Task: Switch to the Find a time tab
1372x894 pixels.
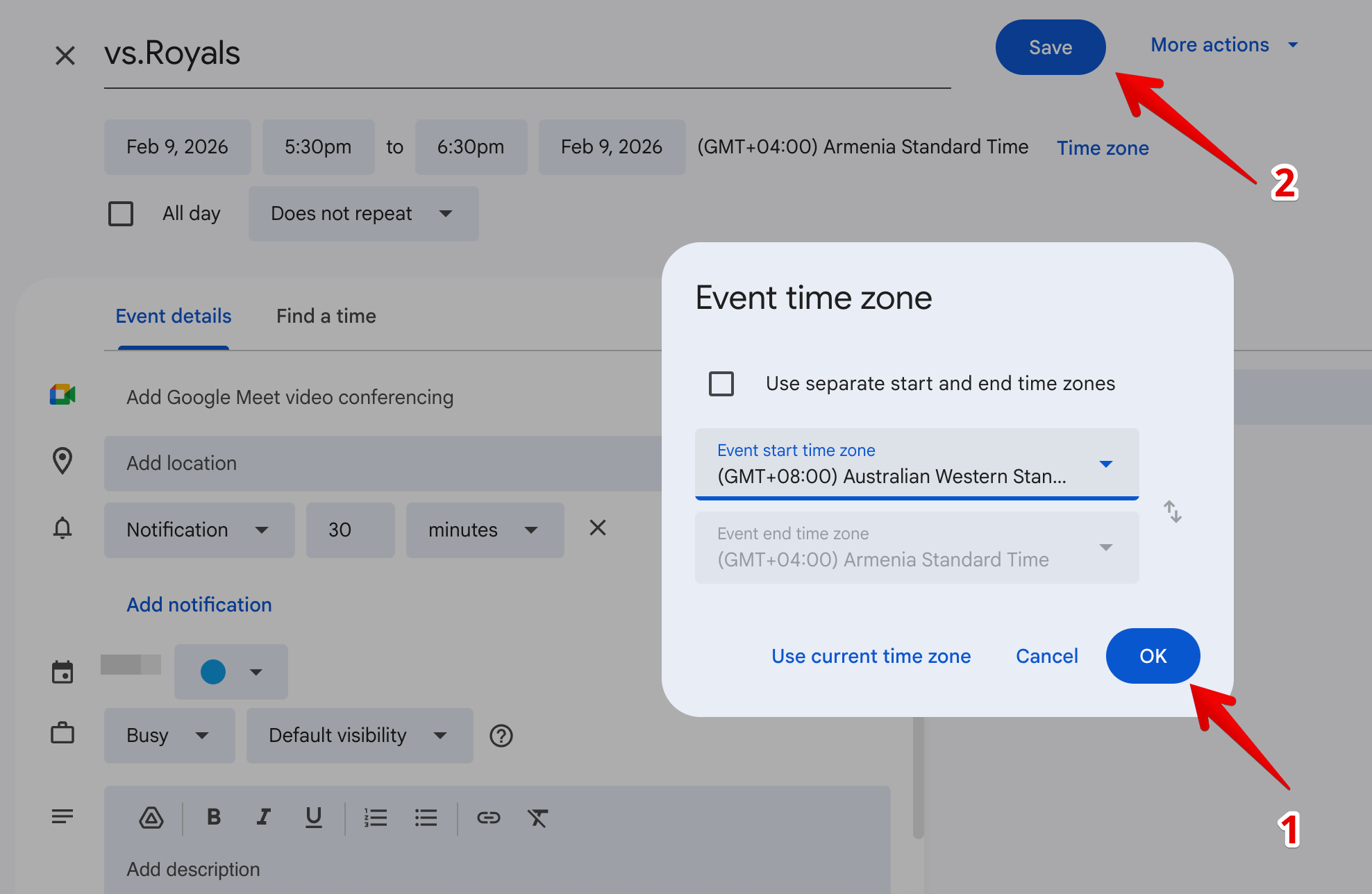Action: tap(326, 317)
